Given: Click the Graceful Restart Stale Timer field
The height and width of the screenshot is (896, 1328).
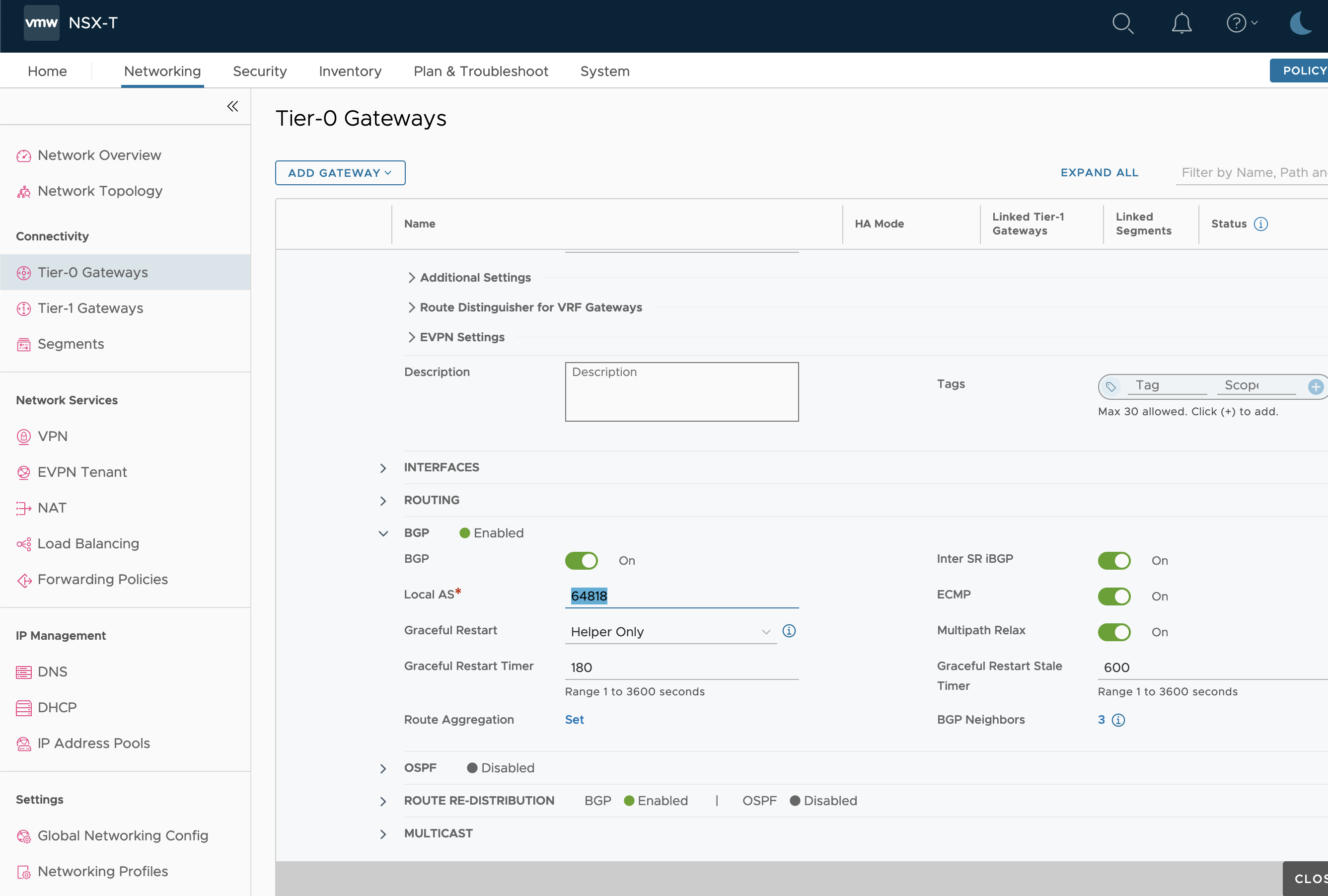Looking at the screenshot, I should coord(1213,668).
